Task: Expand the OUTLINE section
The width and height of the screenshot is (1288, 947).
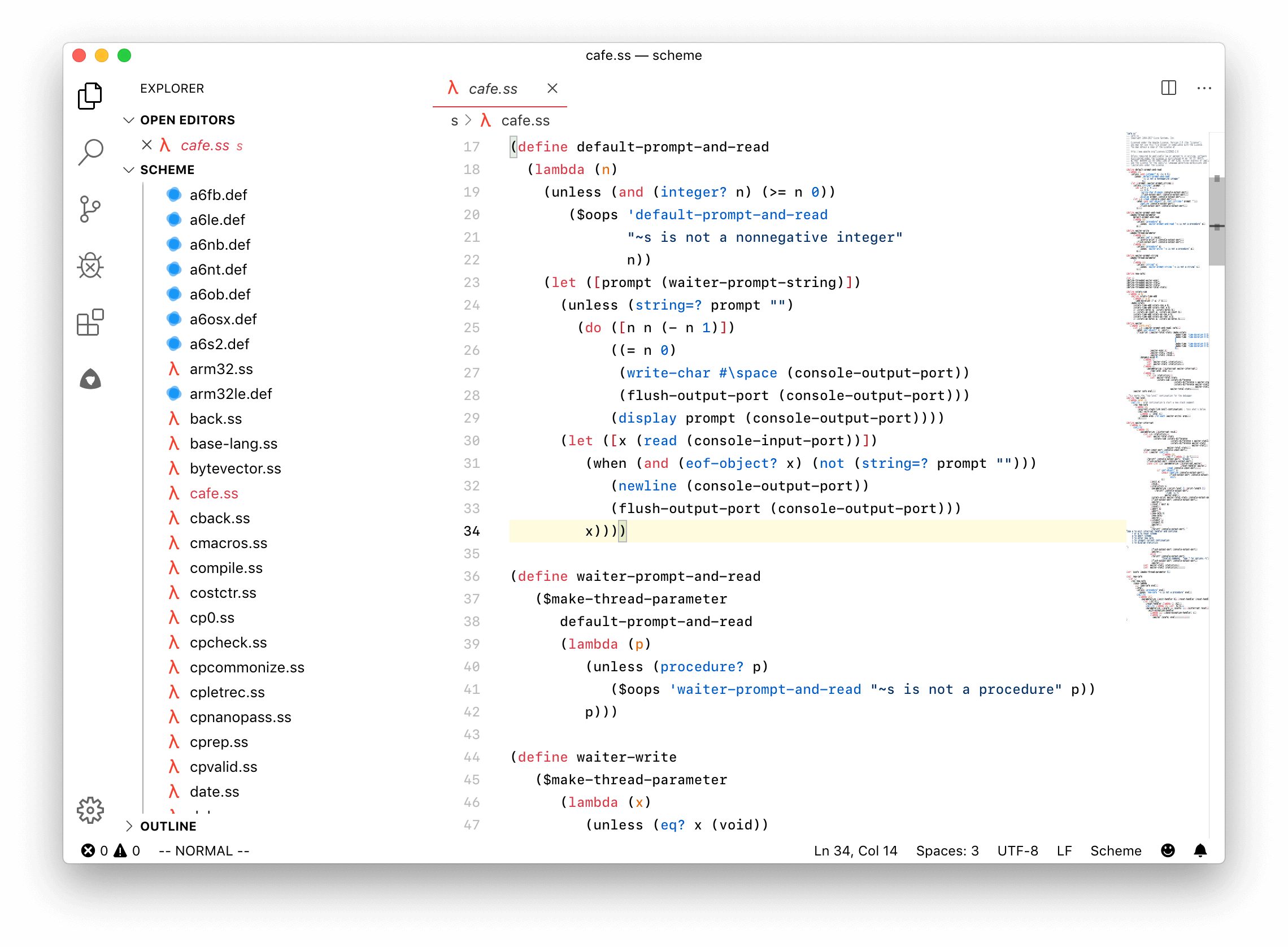Action: [x=130, y=826]
